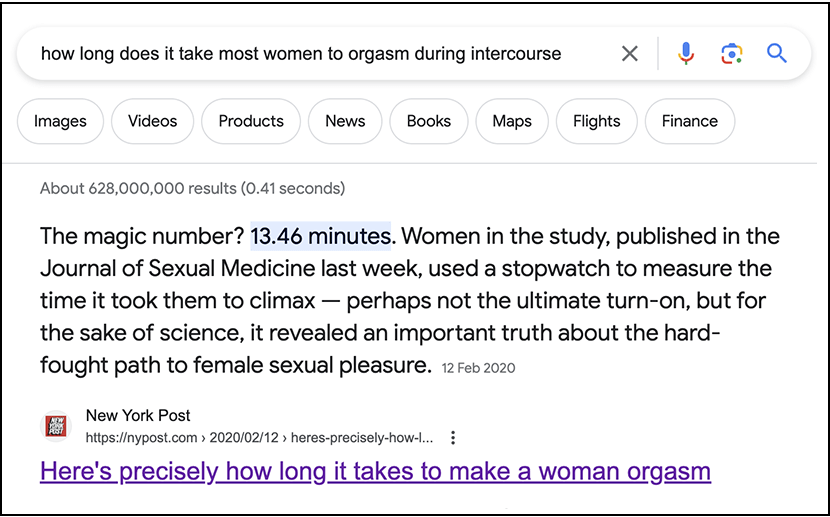Start voice search with microphone icon
This screenshot has width=830, height=517.
point(686,54)
